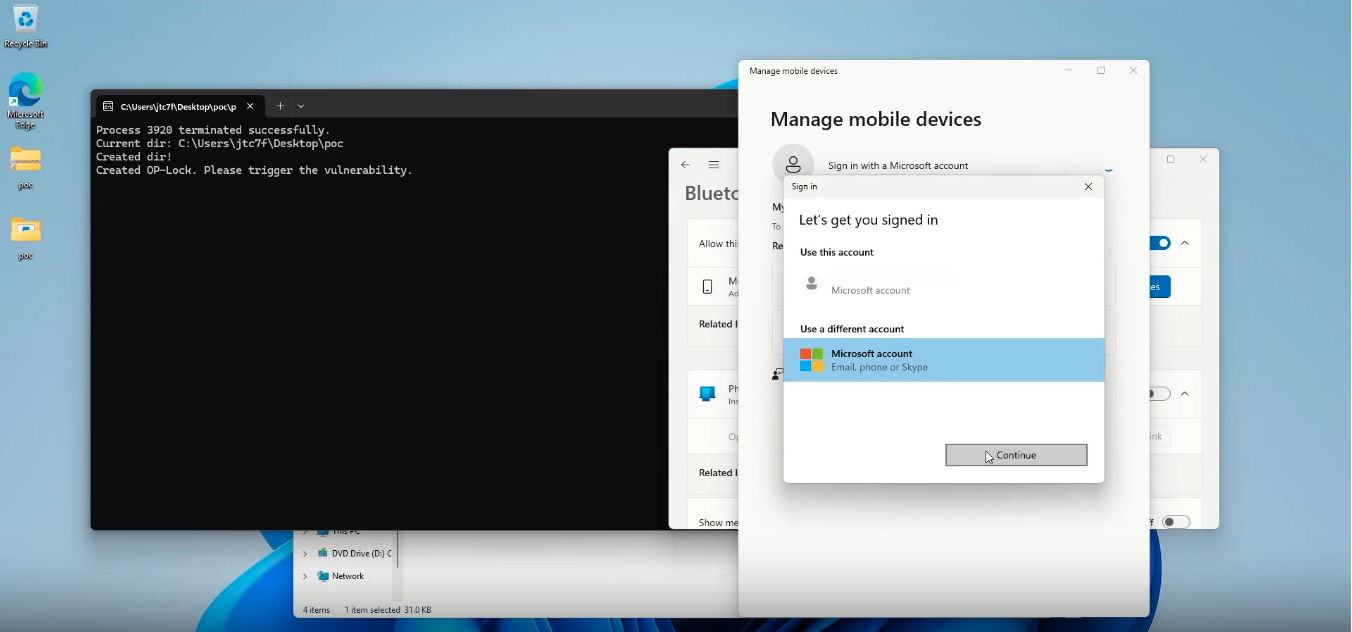
Task: Click 'Process 3920 terminated successfully.' terminal line
Action: coord(213,130)
